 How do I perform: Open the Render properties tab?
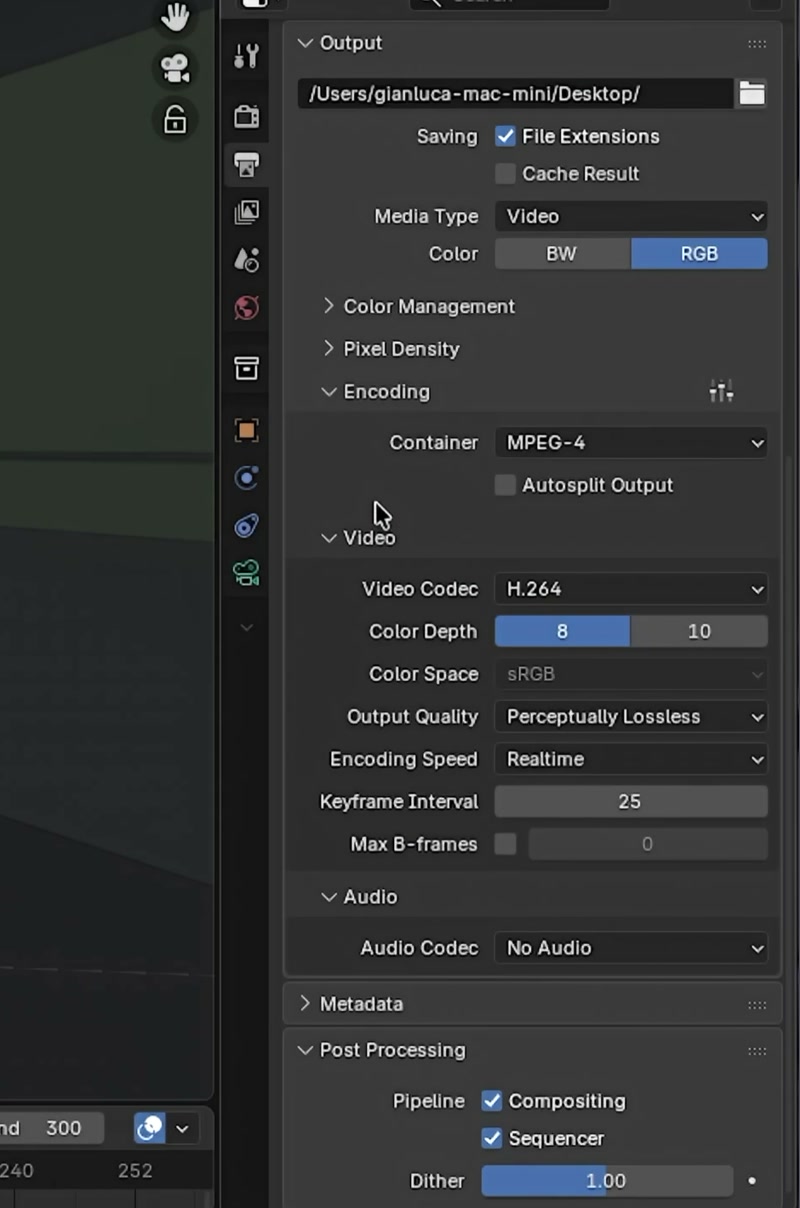pos(246,115)
